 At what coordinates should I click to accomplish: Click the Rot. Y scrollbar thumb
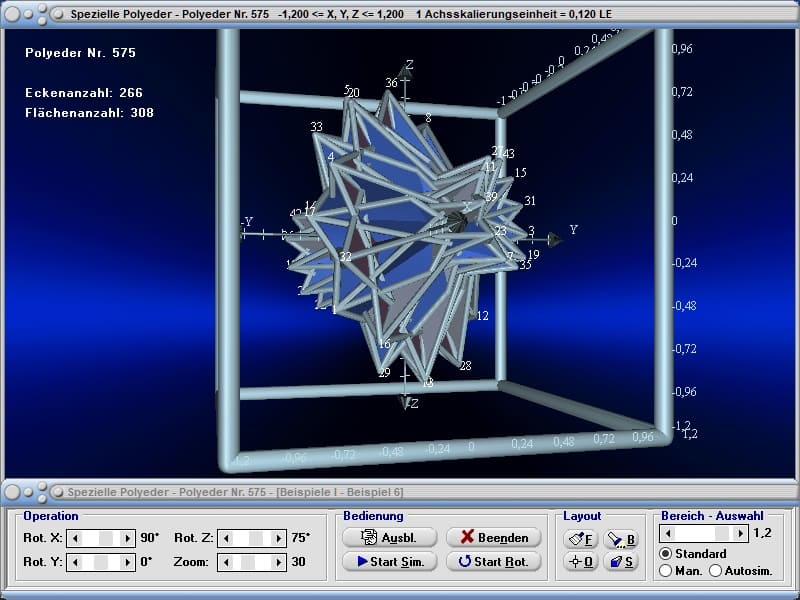[x=101, y=562]
